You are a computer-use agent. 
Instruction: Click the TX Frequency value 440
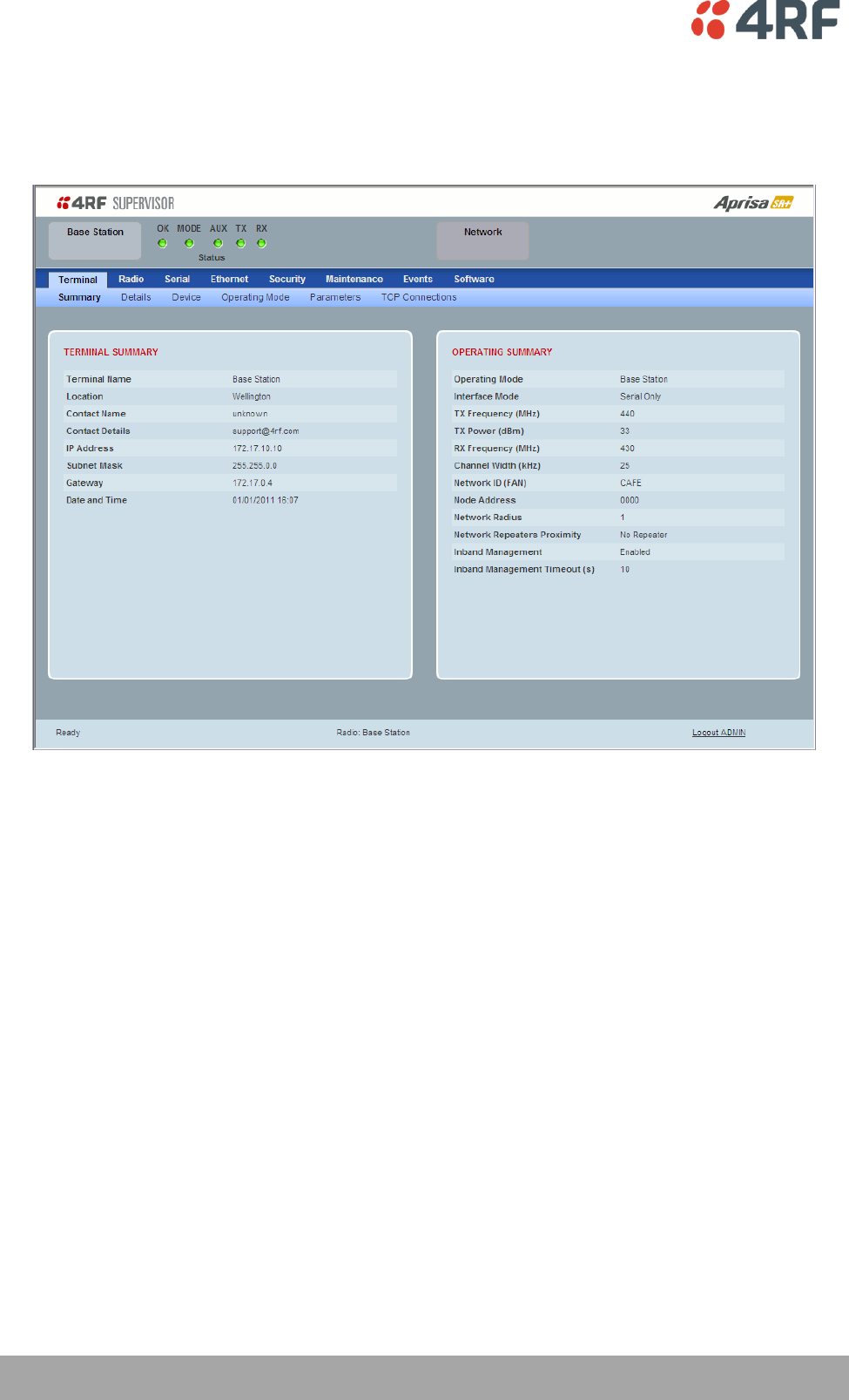click(627, 414)
